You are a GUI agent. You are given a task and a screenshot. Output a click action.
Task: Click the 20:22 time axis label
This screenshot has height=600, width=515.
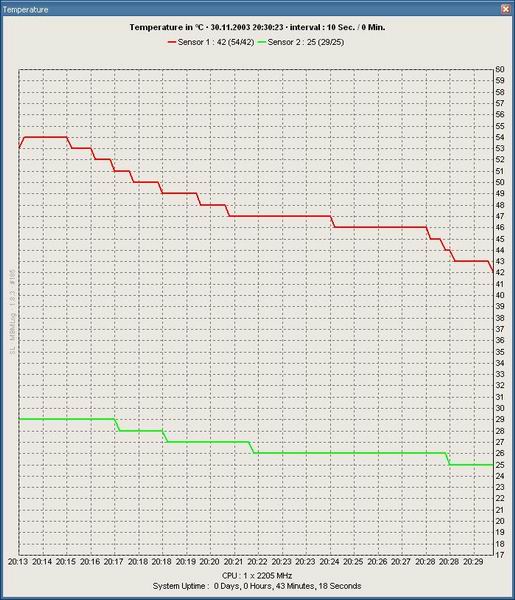tap(257, 562)
